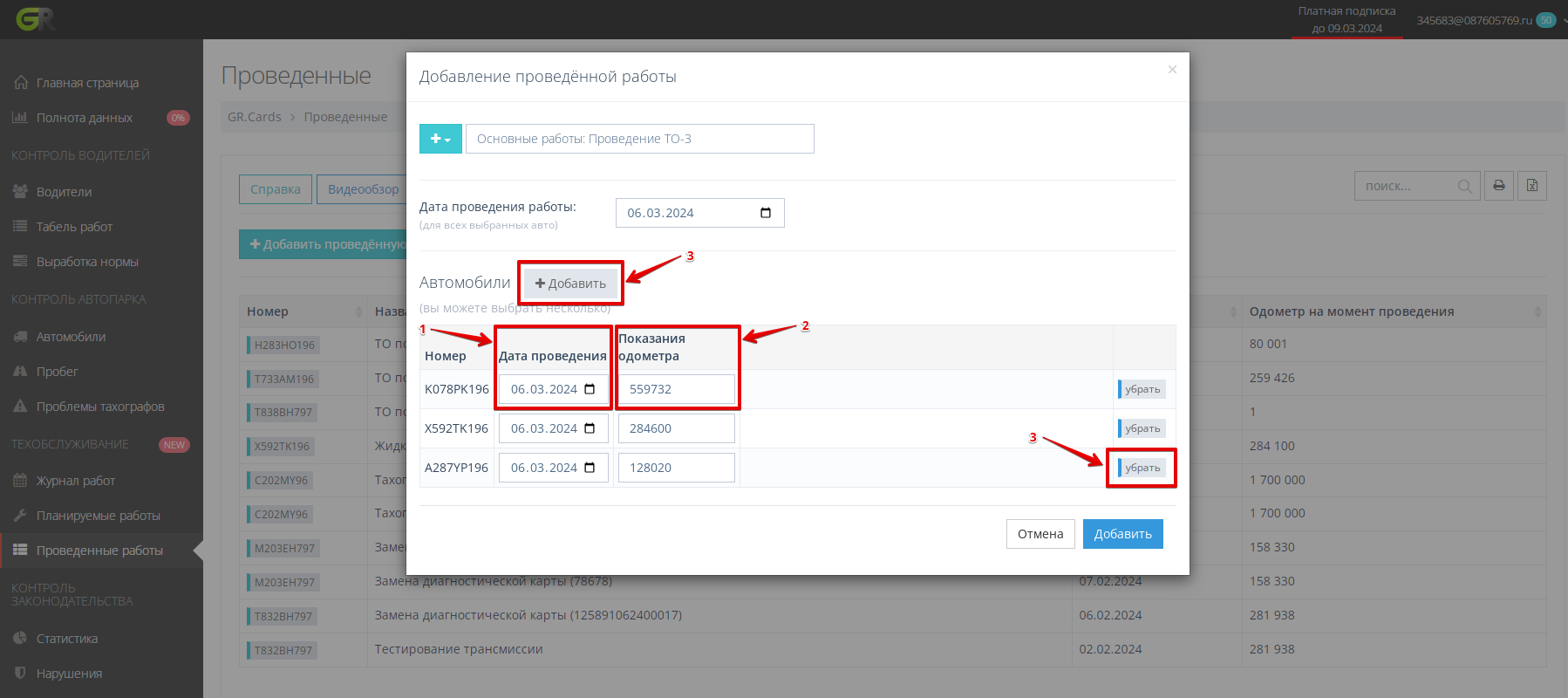Click plate tag X592TK196 in background table
1568x698 pixels.
click(x=281, y=446)
